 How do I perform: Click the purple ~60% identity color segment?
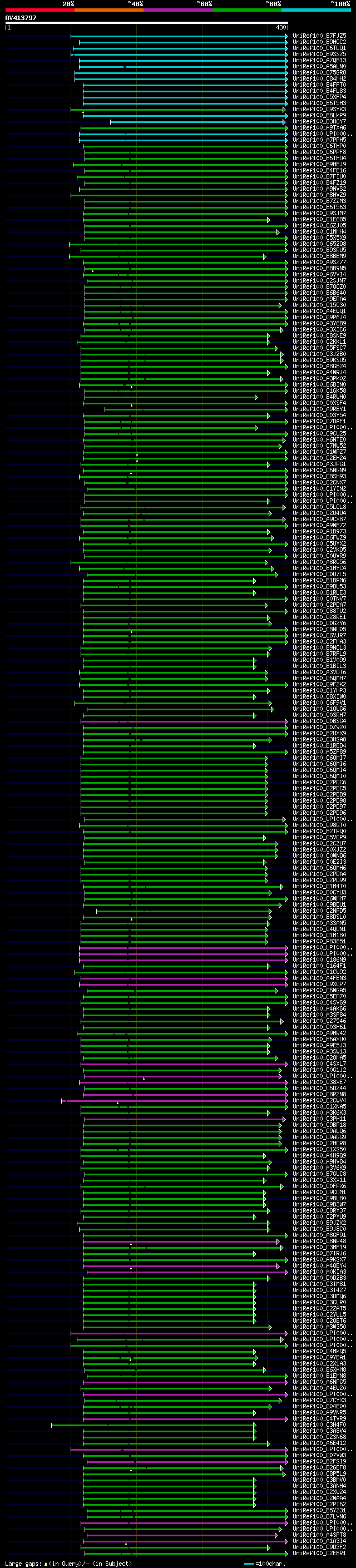[x=177, y=10]
